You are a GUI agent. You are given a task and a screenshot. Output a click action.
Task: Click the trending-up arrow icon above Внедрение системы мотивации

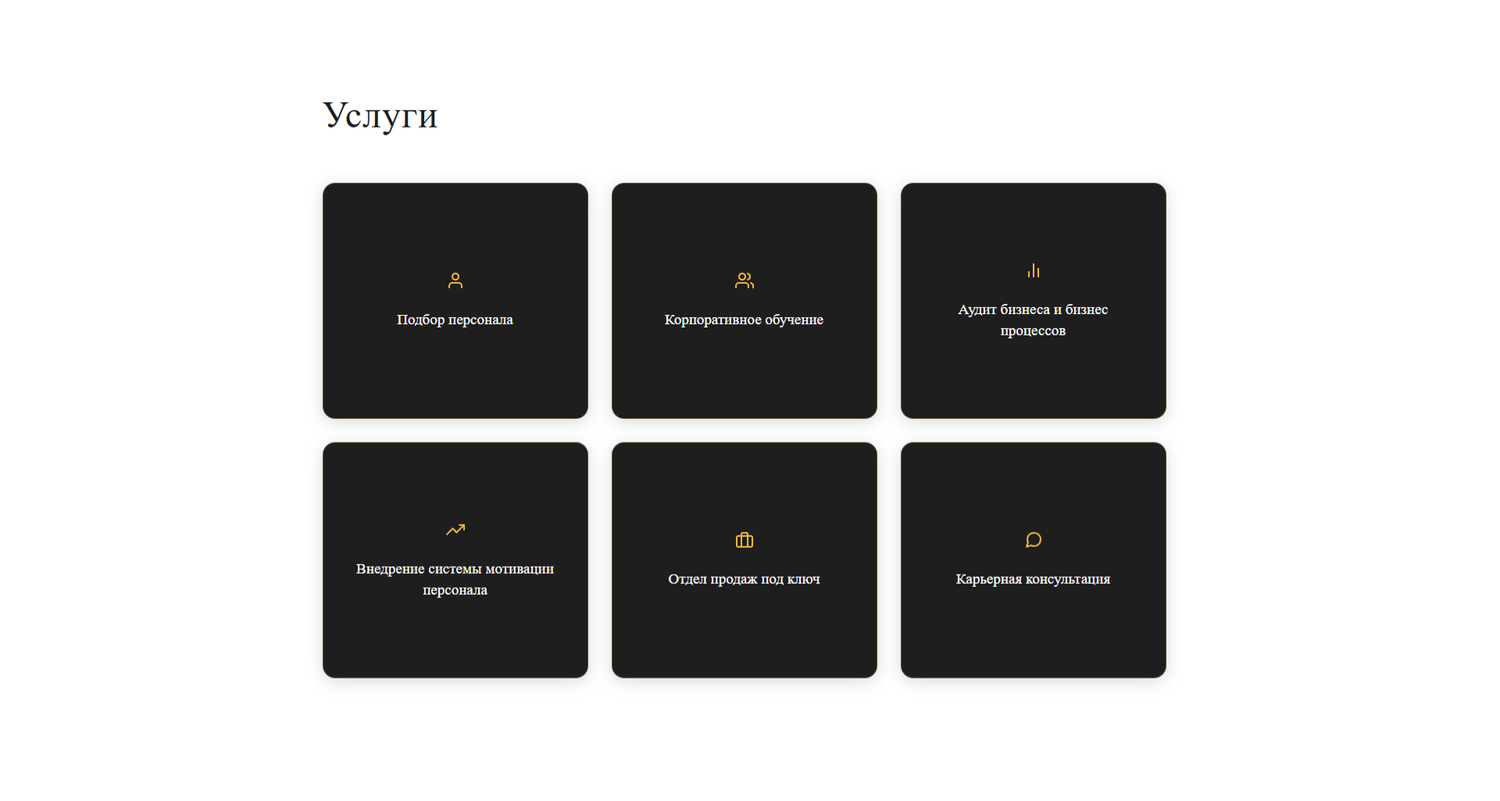coord(455,530)
